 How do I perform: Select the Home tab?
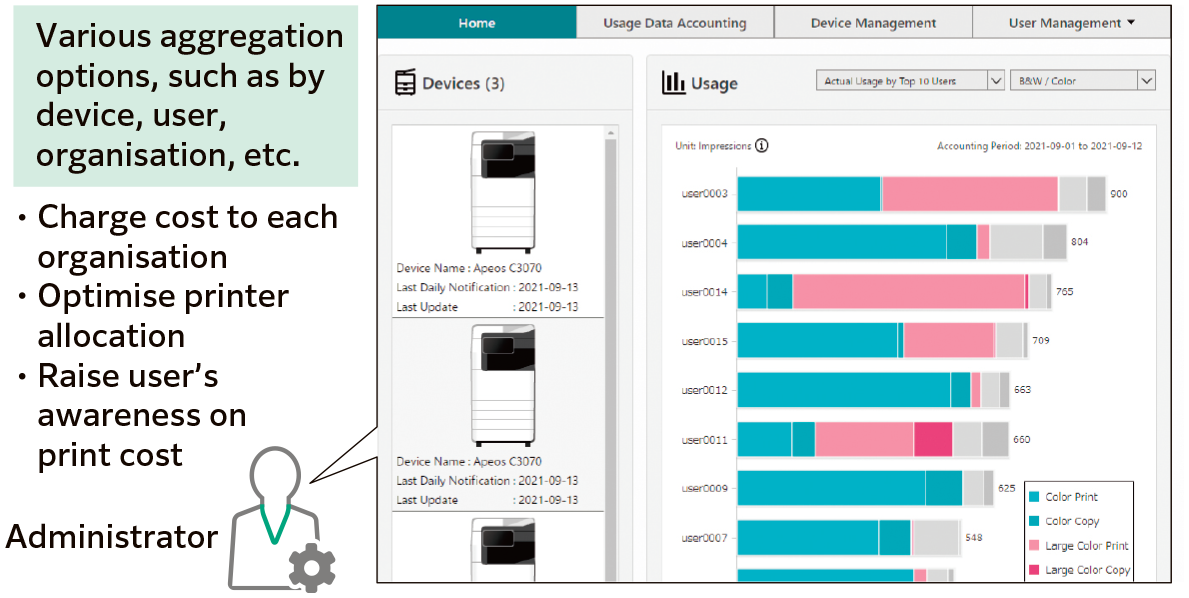[x=477, y=21]
